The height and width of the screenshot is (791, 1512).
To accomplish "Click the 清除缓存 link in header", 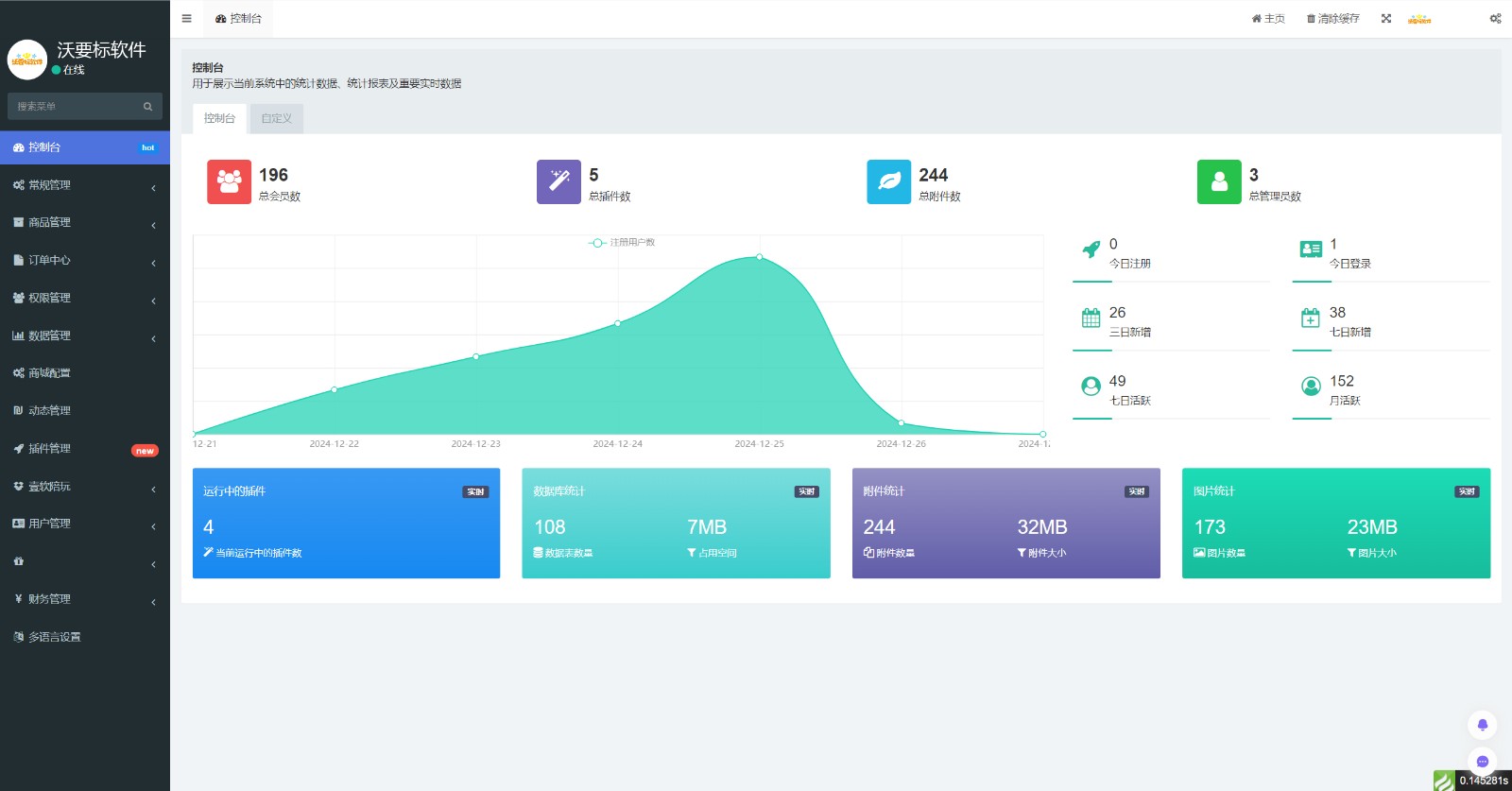I will pyautogui.click(x=1332, y=19).
